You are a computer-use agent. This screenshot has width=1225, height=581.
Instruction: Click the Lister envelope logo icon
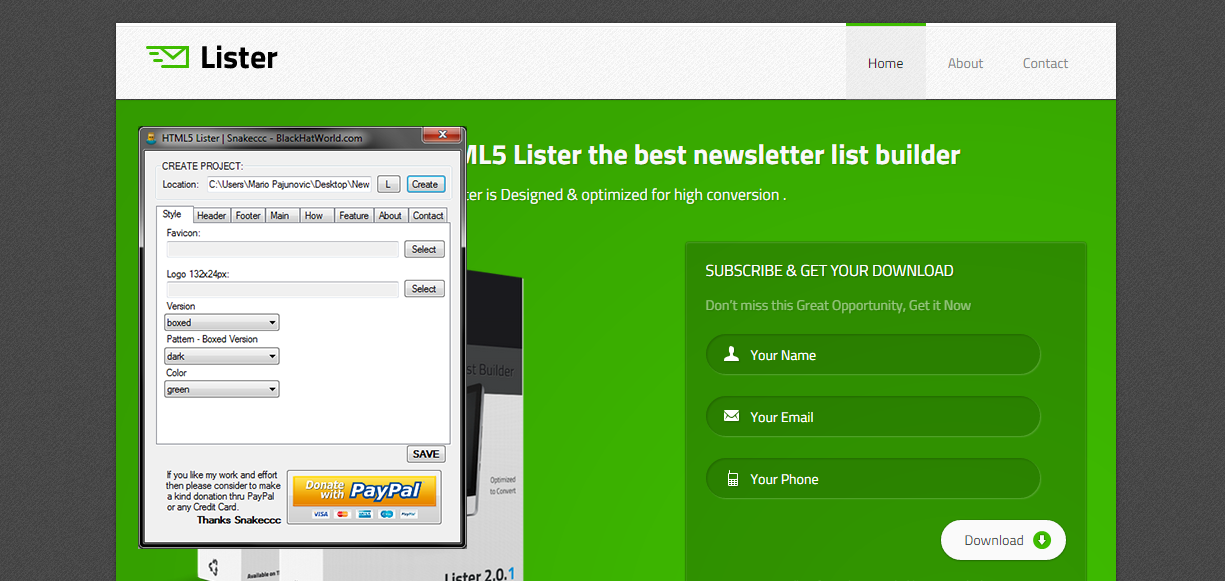167,57
